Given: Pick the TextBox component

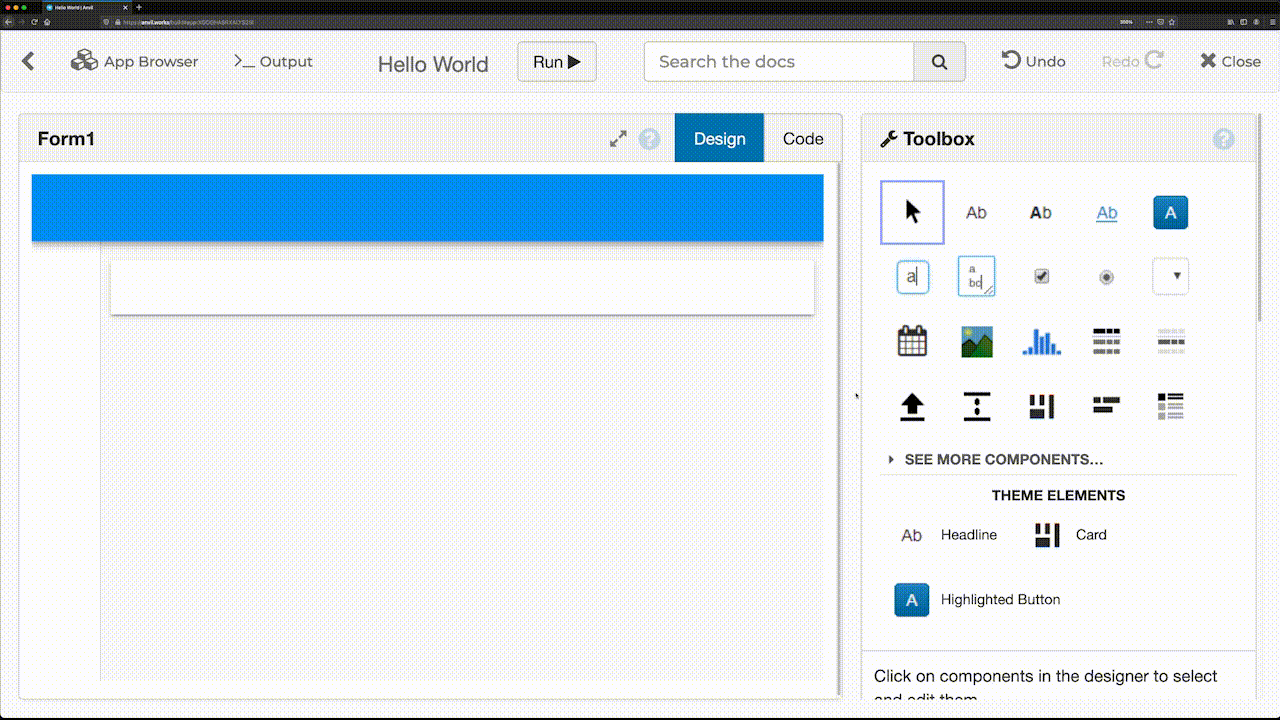Looking at the screenshot, I should 911,277.
